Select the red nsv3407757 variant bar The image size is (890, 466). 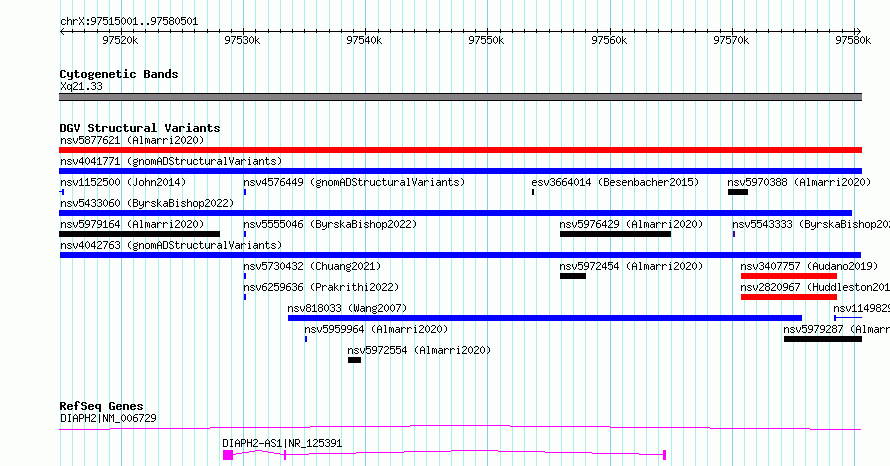pos(789,276)
